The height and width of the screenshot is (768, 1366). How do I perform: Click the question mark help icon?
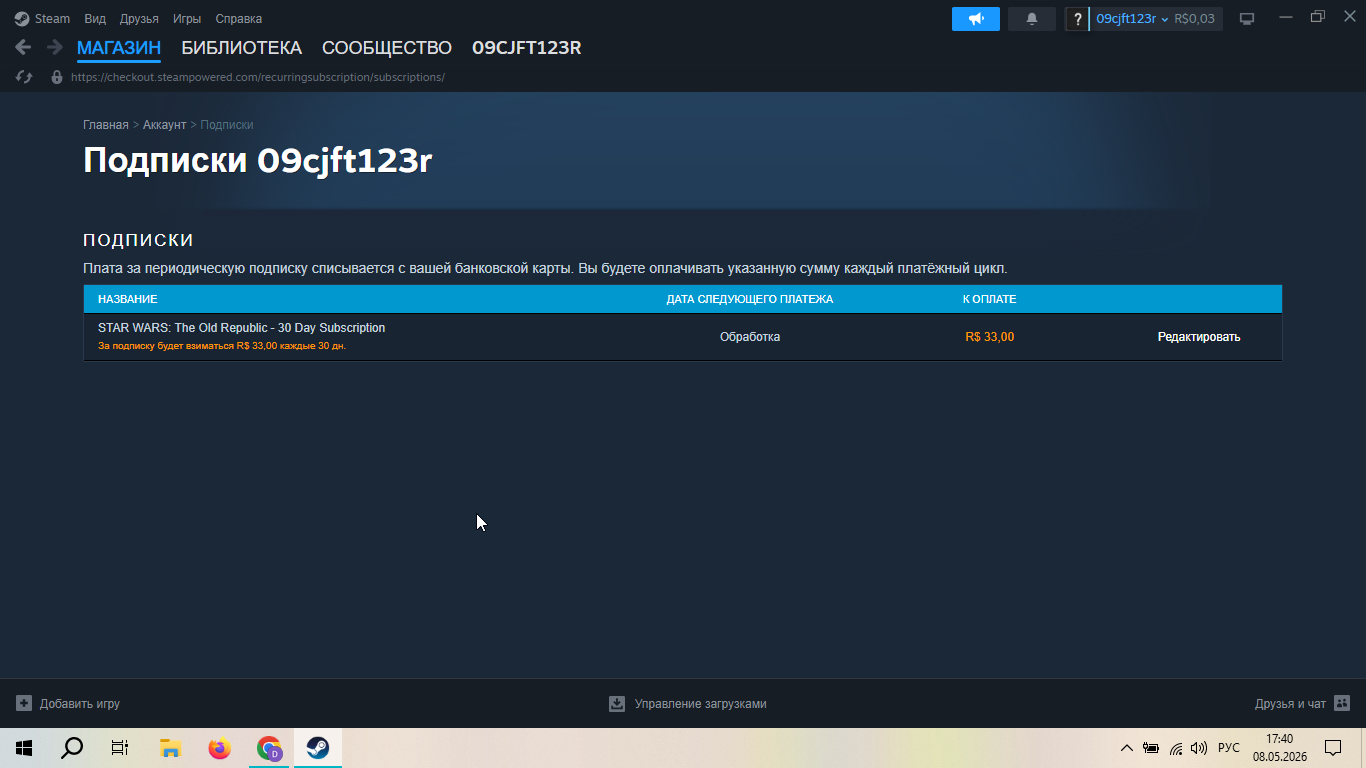(x=1077, y=19)
